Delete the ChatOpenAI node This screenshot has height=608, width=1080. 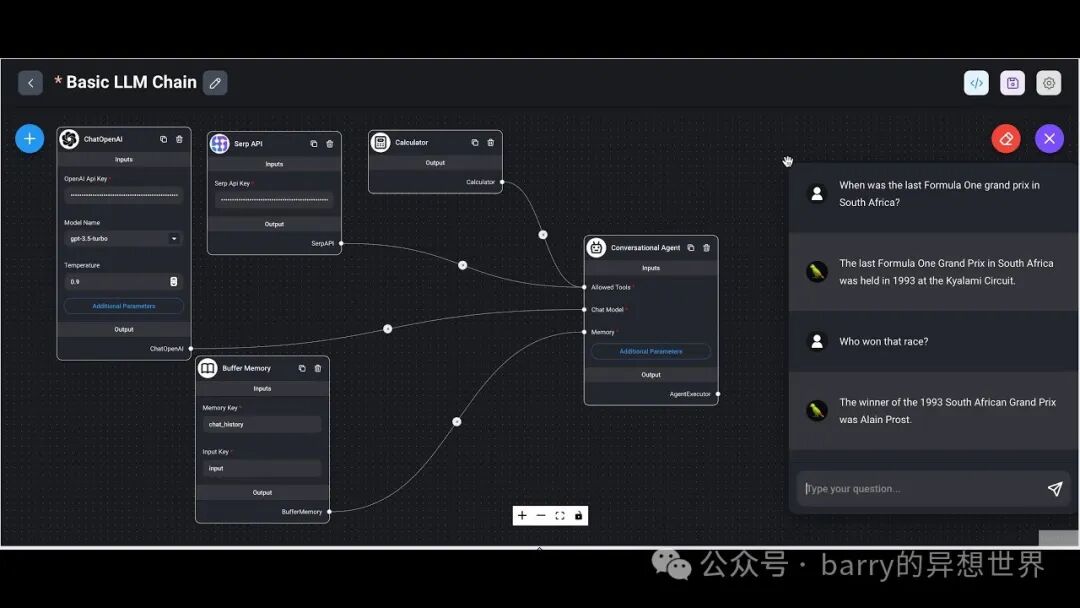pos(179,139)
